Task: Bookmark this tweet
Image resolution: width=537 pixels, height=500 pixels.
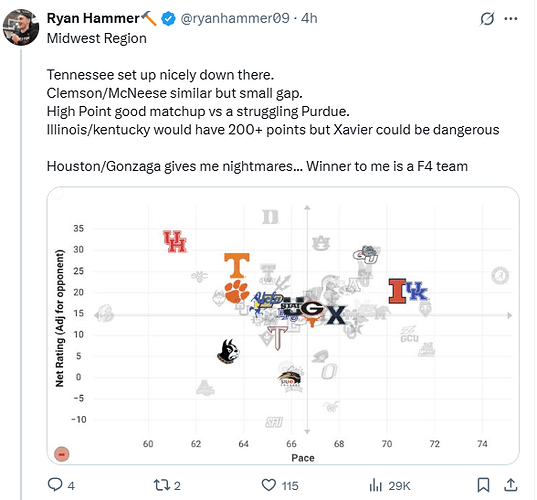Action: [483, 485]
